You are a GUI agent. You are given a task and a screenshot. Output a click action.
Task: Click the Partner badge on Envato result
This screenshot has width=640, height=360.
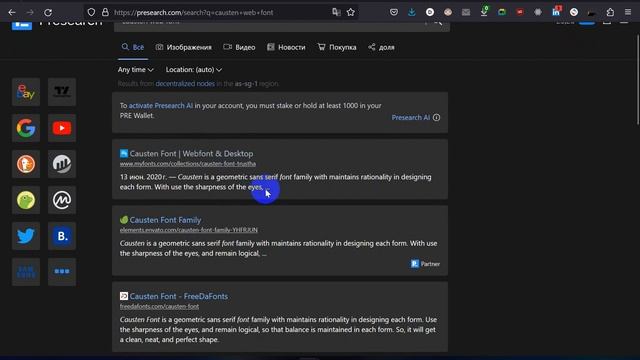click(x=425, y=264)
